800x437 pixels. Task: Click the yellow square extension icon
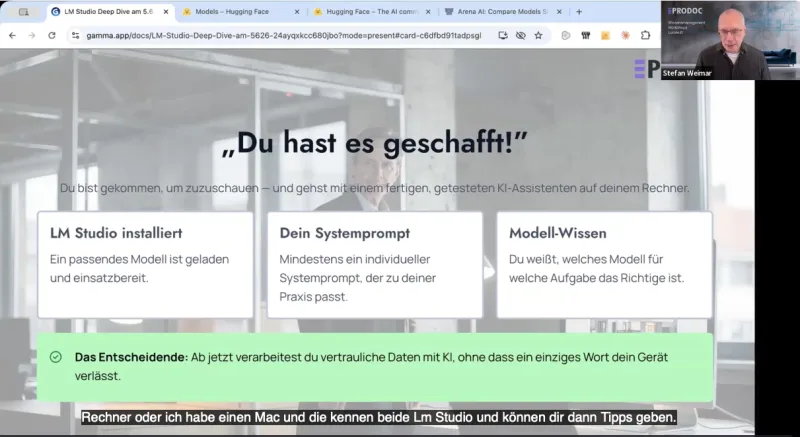pyautogui.click(x=605, y=35)
